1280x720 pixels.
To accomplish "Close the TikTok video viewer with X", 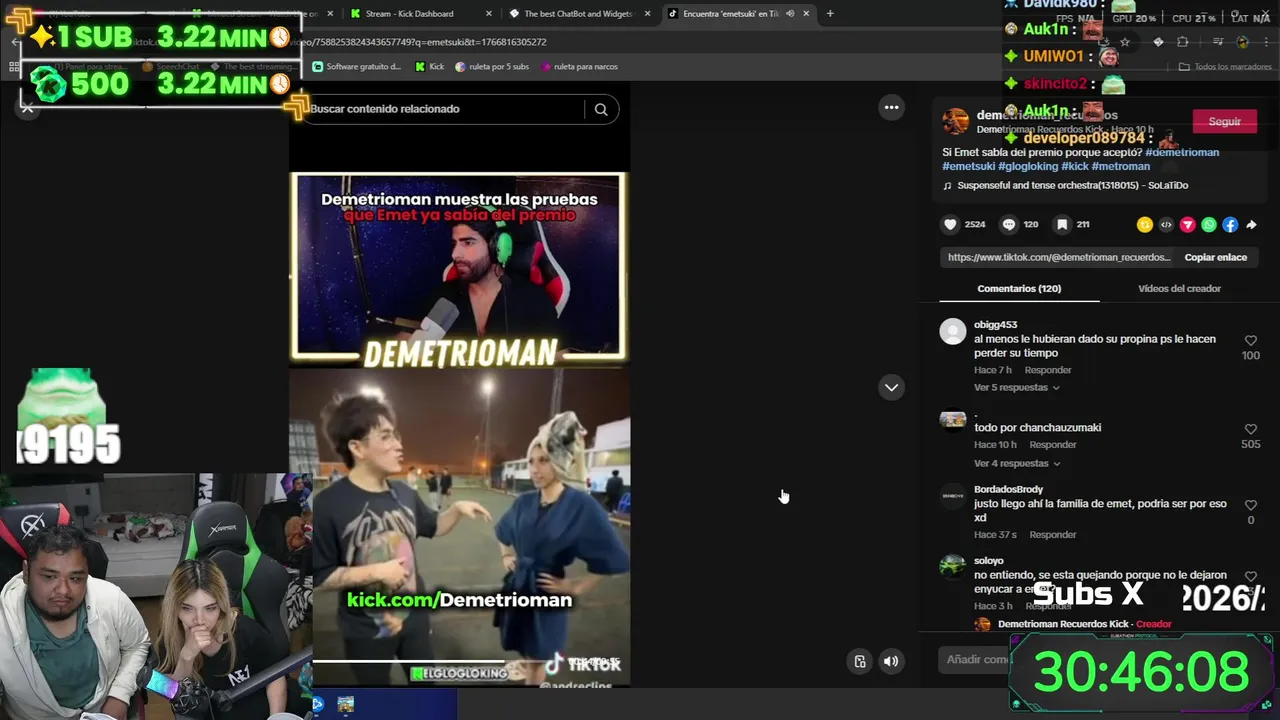I will 28,108.
